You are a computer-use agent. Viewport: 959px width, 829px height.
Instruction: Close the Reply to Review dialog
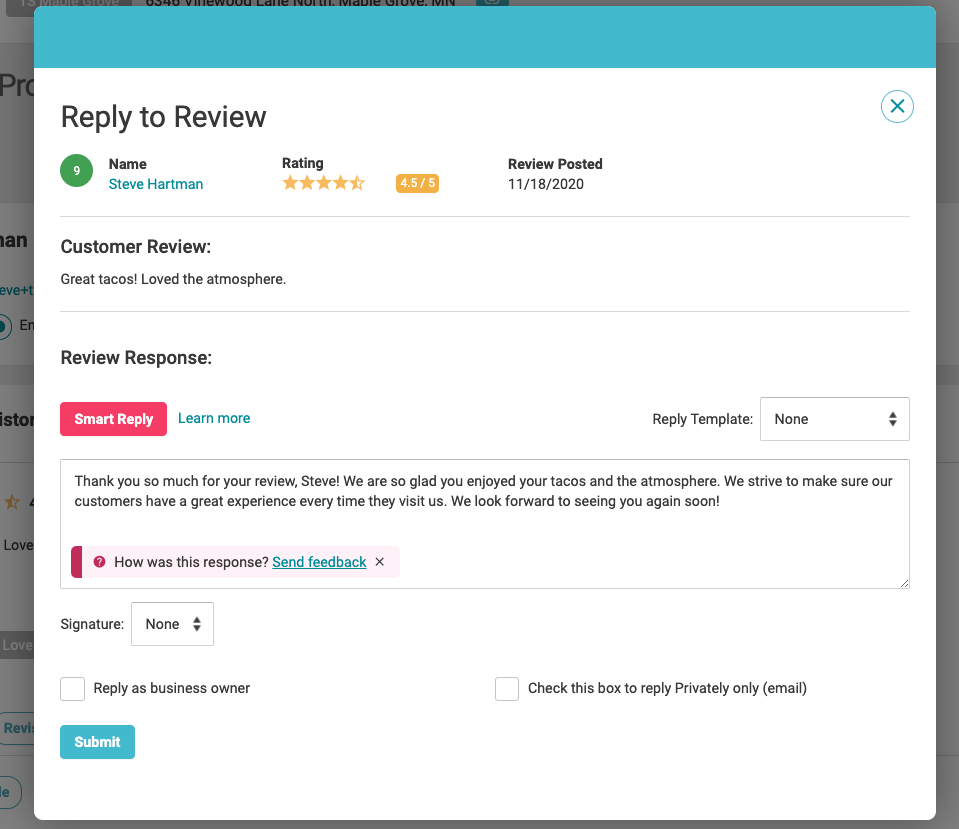(x=897, y=106)
